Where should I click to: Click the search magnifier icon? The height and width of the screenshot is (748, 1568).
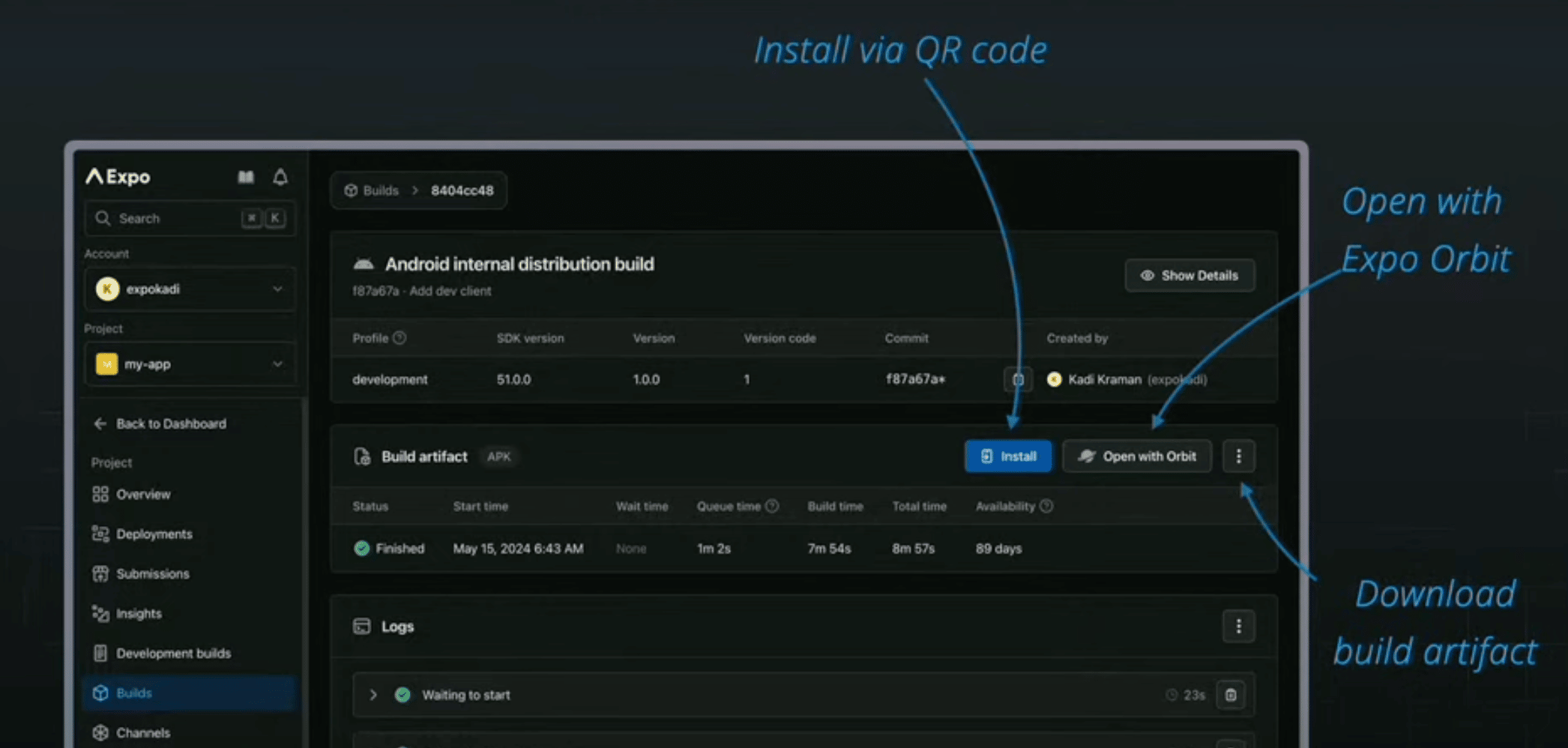pos(103,218)
